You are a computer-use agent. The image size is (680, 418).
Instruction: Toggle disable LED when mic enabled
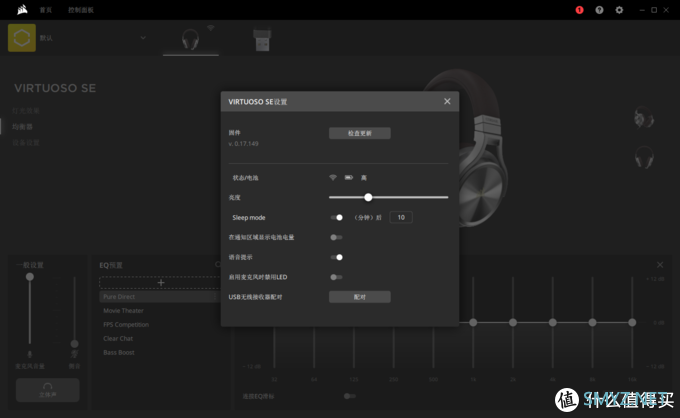click(337, 277)
